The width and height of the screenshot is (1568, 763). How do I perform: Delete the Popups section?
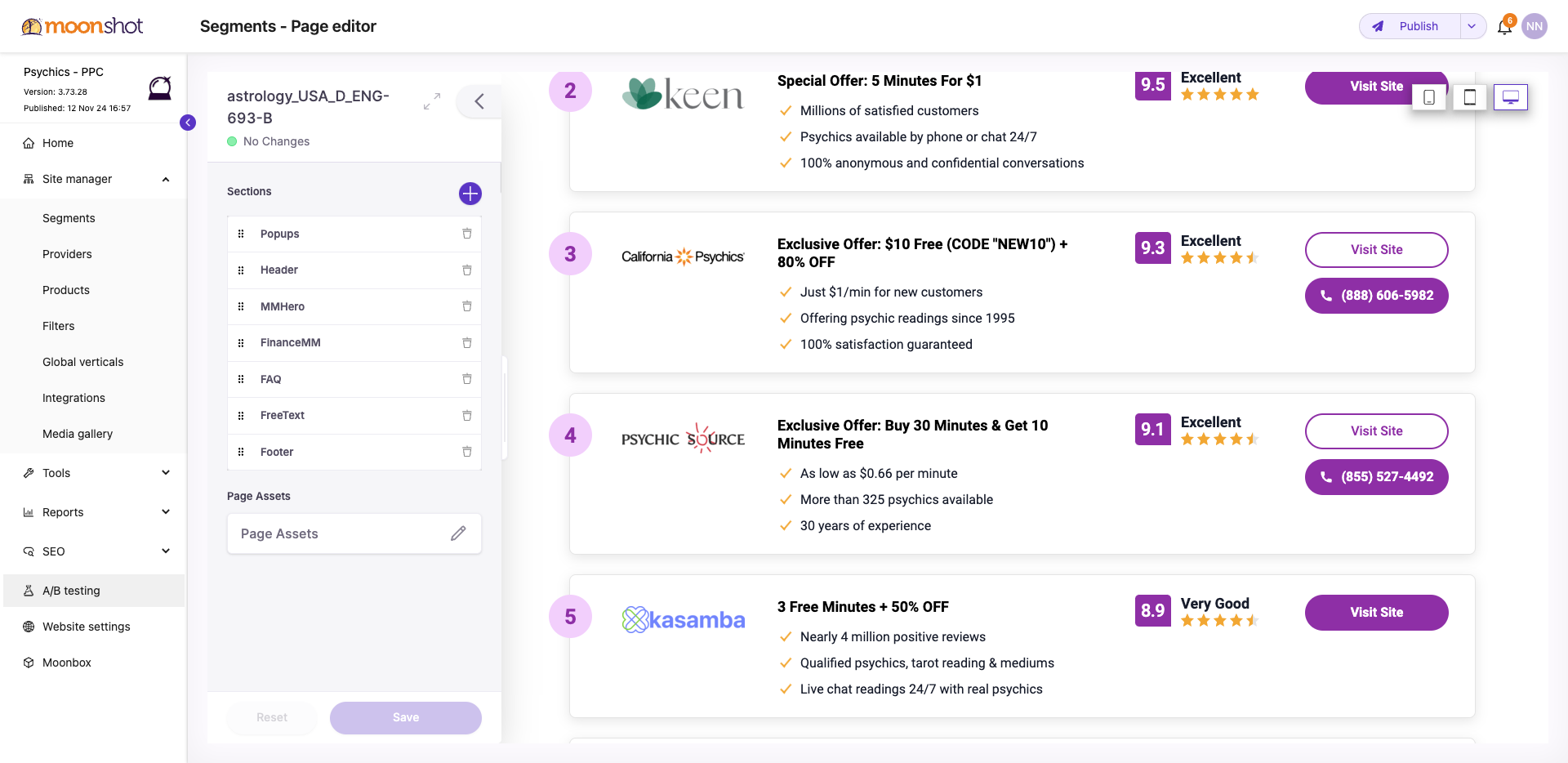pyautogui.click(x=467, y=234)
